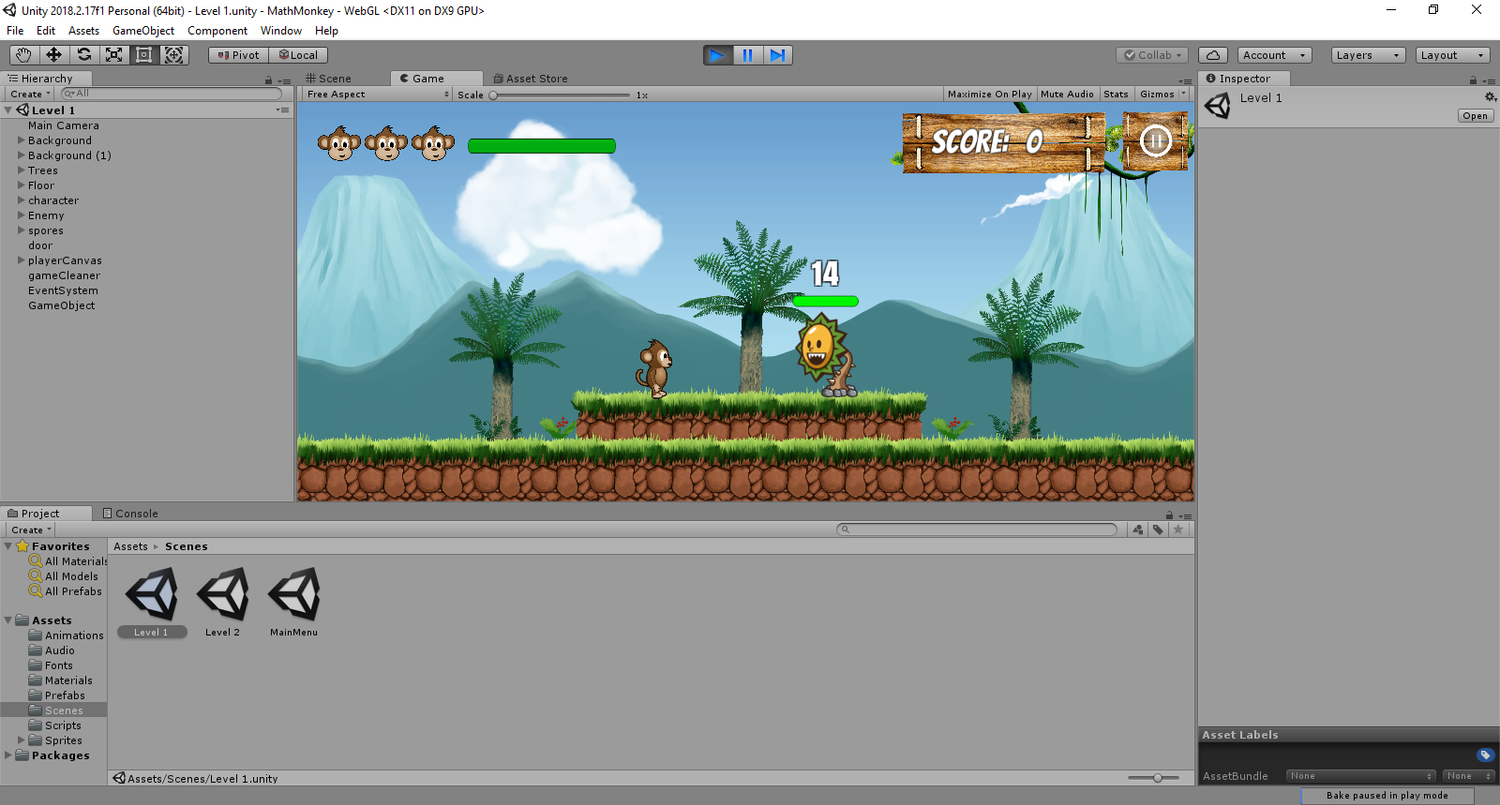Image resolution: width=1500 pixels, height=805 pixels.
Task: Open the Layers dropdown
Action: pyautogui.click(x=1368, y=55)
